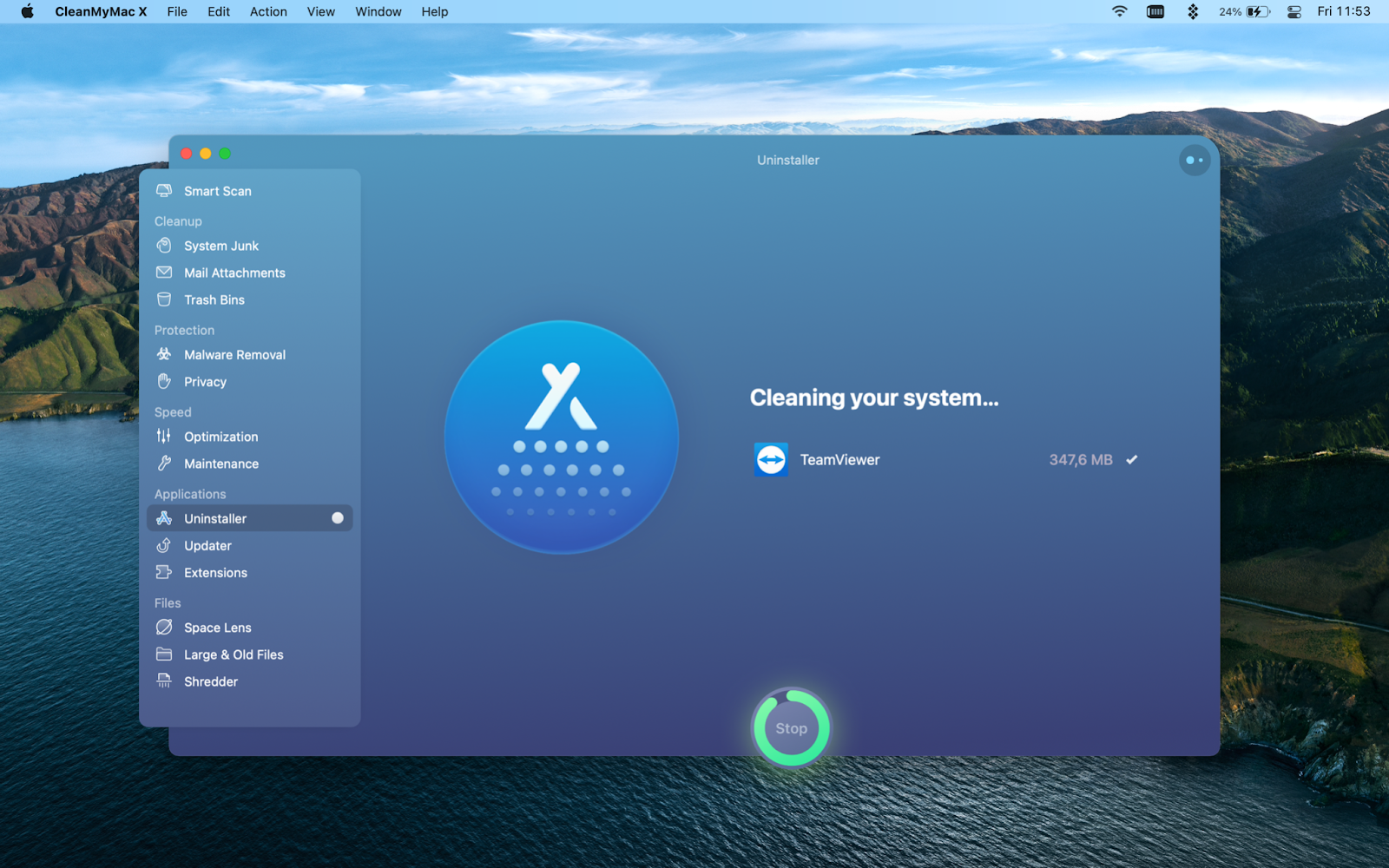Click the Bluetooth icon in menu bar
The image size is (1389, 868).
(1193, 11)
